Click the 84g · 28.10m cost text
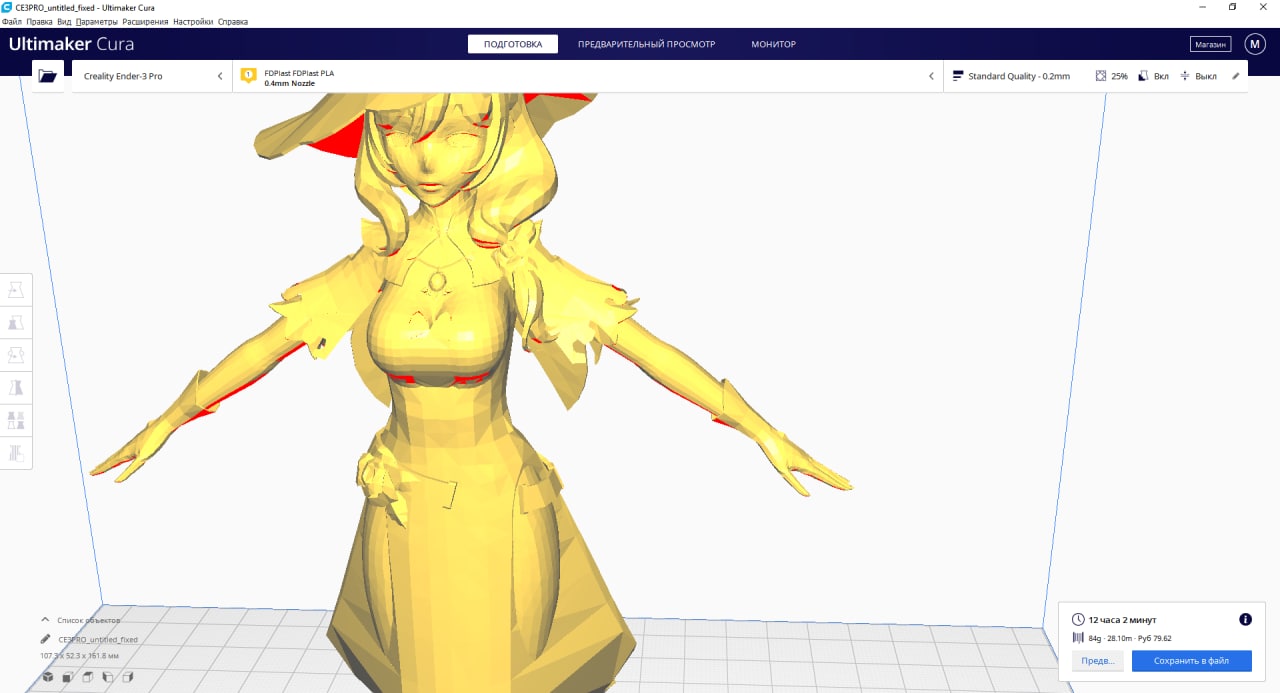This screenshot has width=1280, height=693. (1130, 638)
